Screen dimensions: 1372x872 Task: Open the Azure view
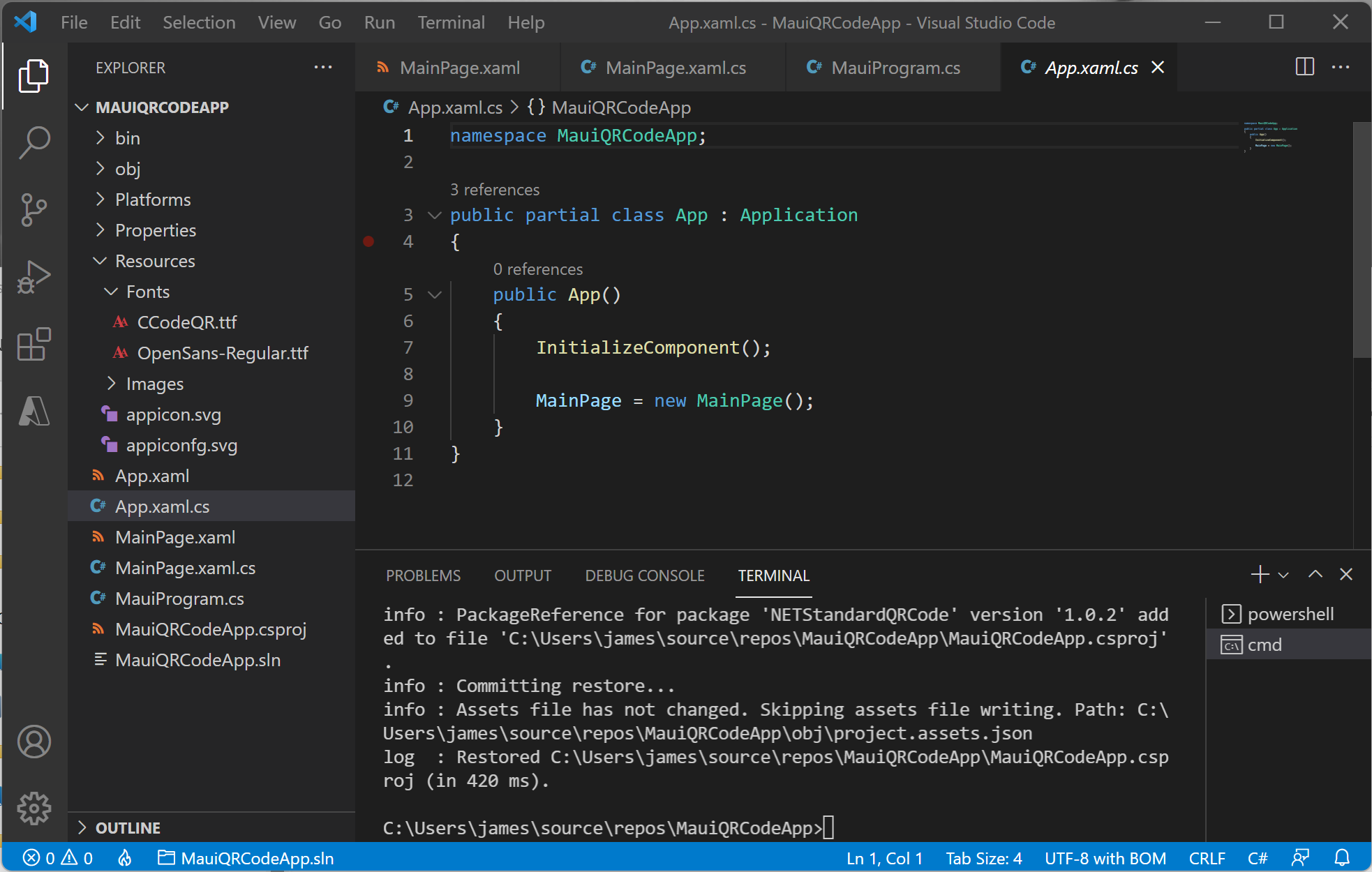click(x=33, y=411)
